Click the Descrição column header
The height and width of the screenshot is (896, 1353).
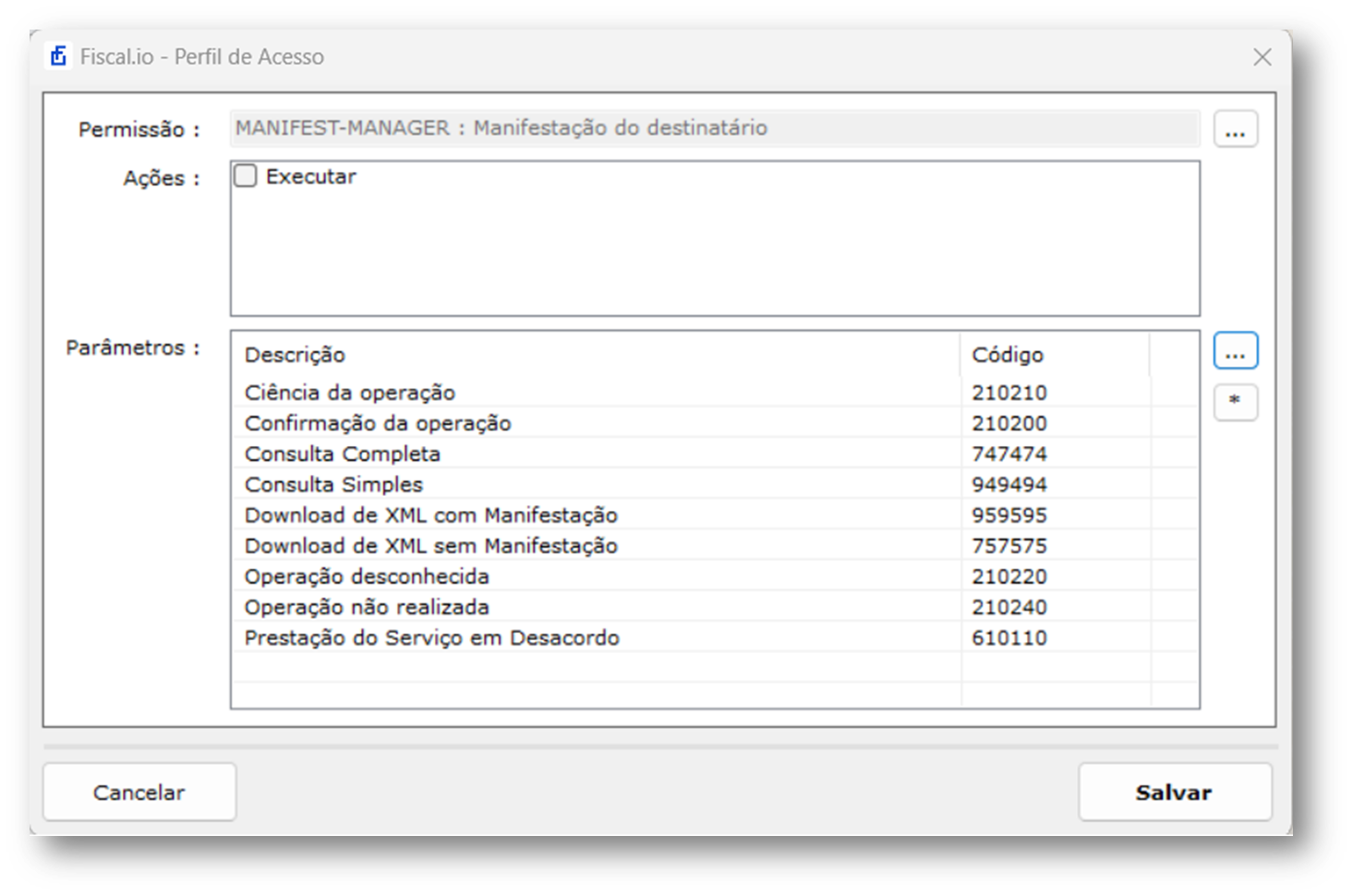596,355
